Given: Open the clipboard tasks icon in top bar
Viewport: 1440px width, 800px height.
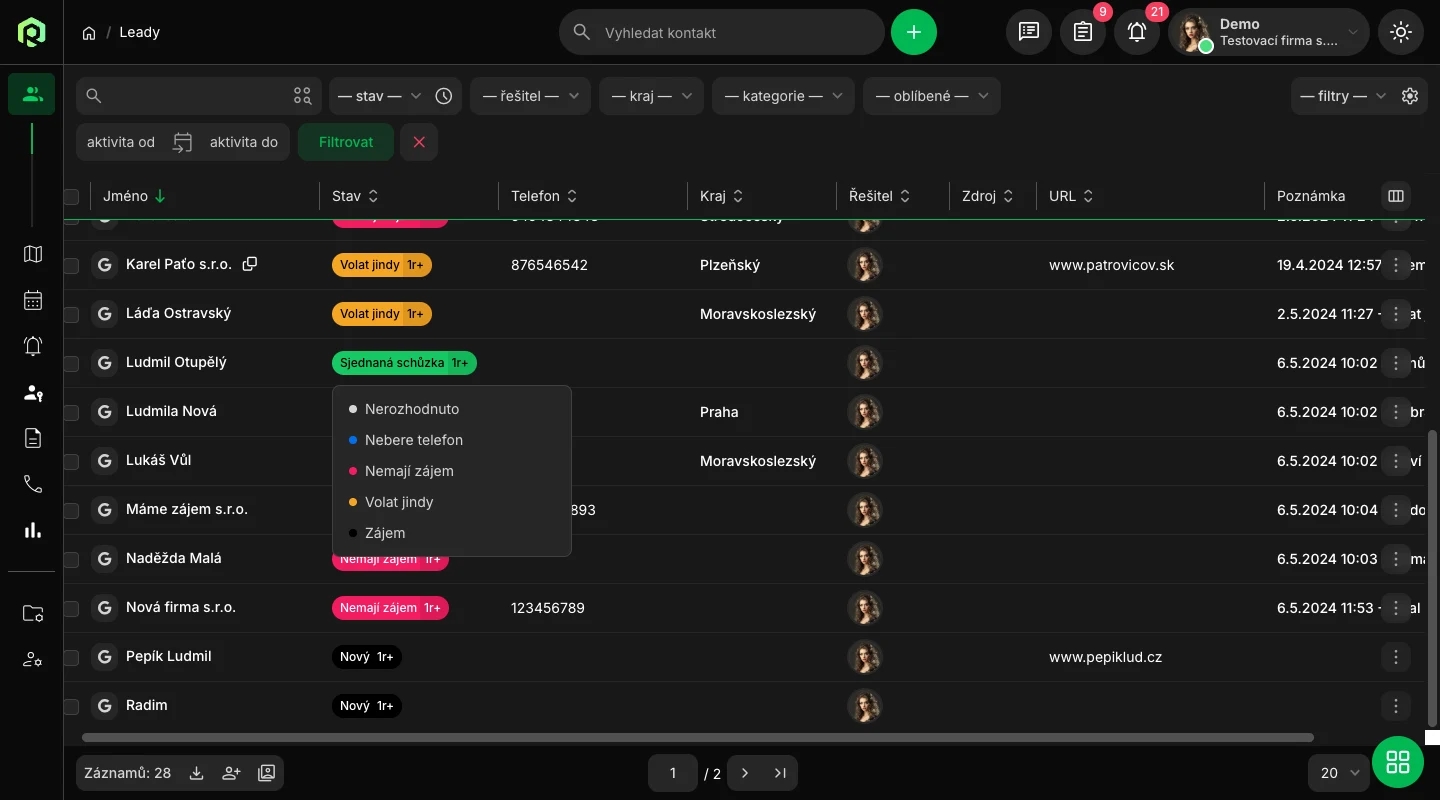Looking at the screenshot, I should [1082, 32].
